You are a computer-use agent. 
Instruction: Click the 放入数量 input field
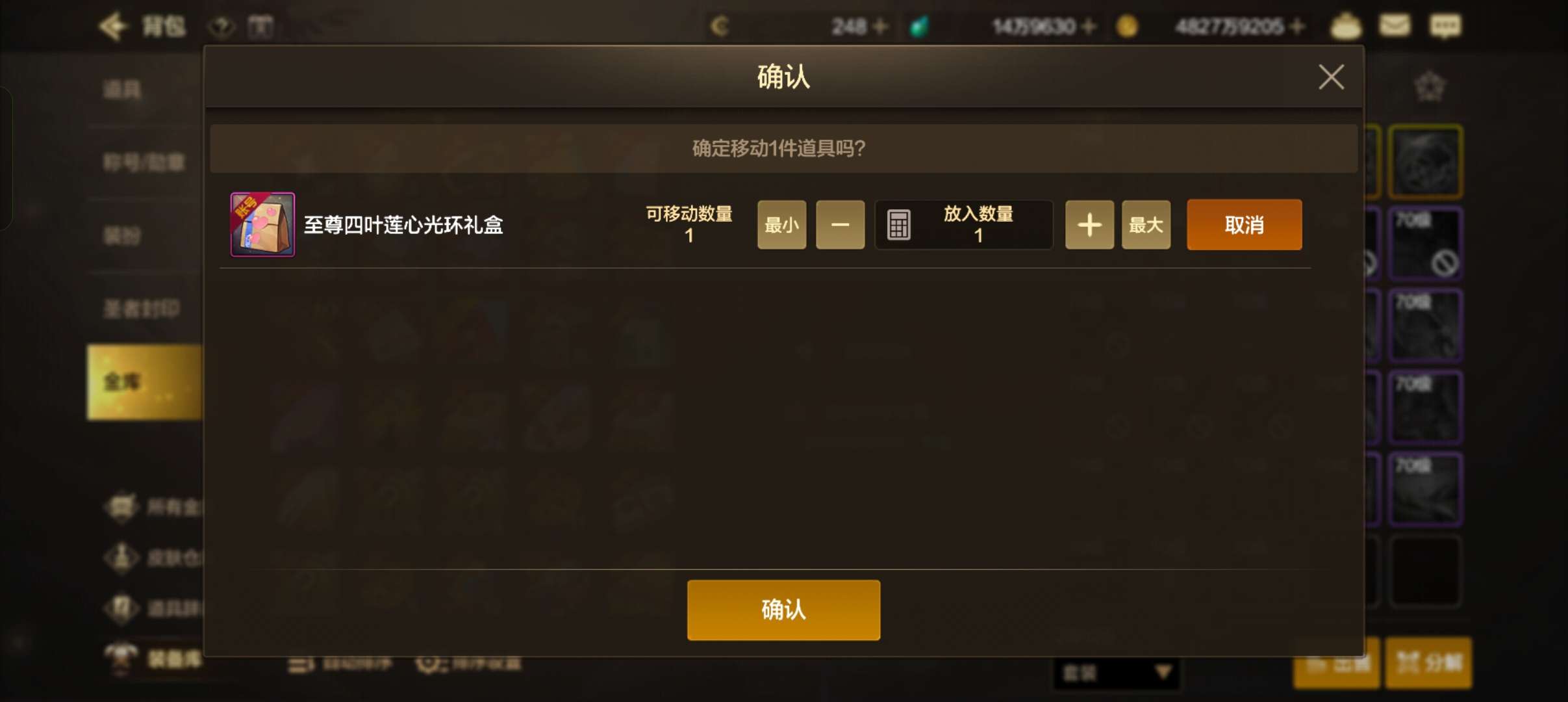(x=964, y=225)
